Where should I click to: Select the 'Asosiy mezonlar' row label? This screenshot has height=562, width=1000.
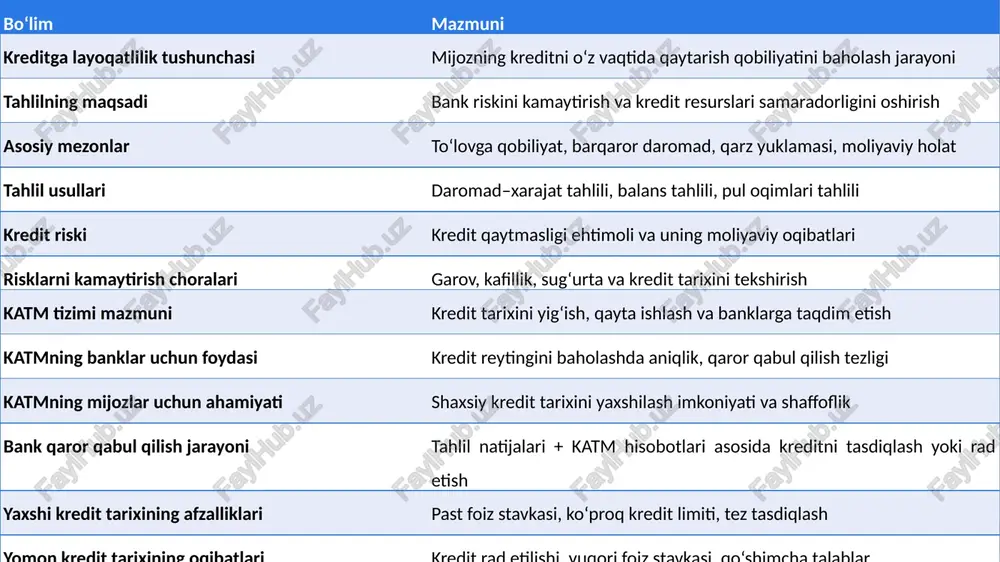pyautogui.click(x=66, y=146)
